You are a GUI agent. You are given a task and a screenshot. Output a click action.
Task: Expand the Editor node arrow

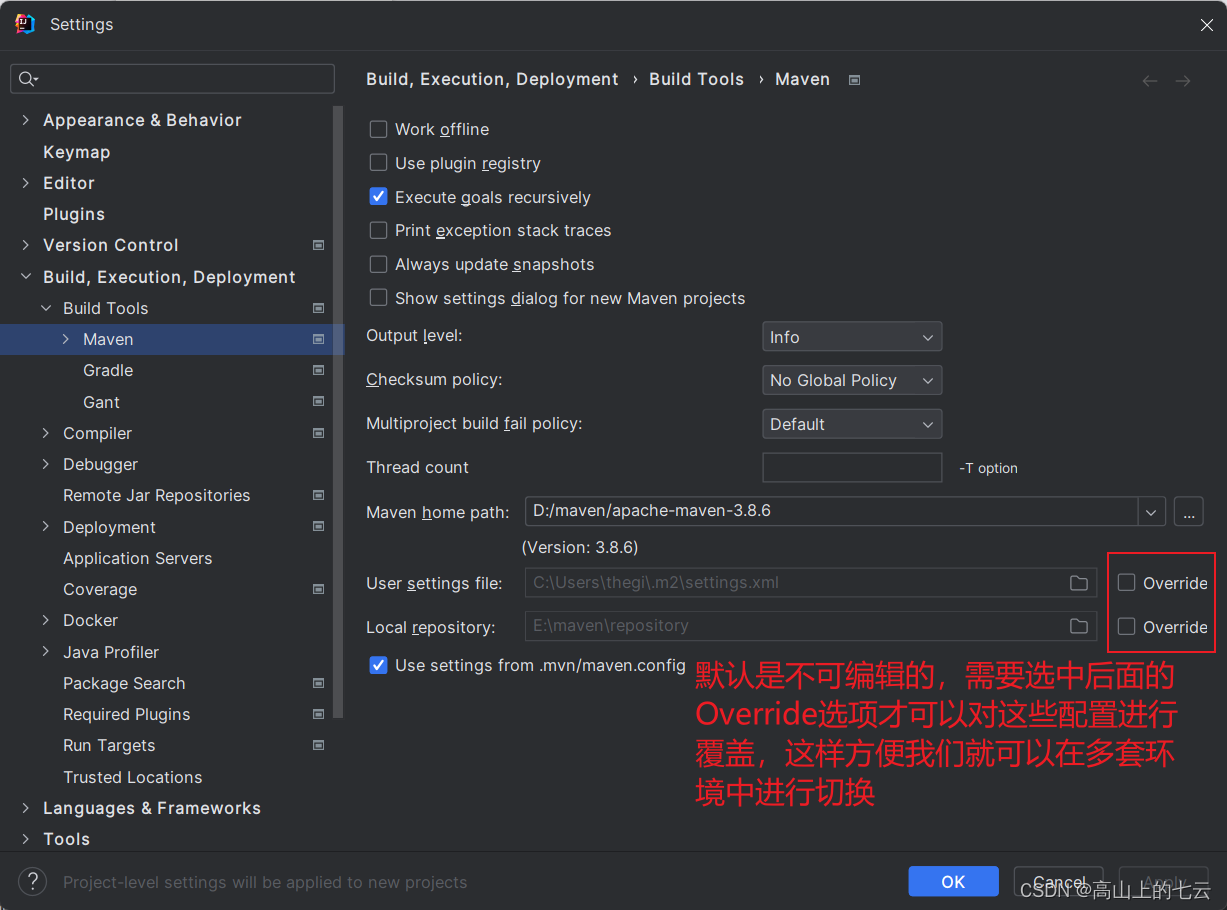26,183
